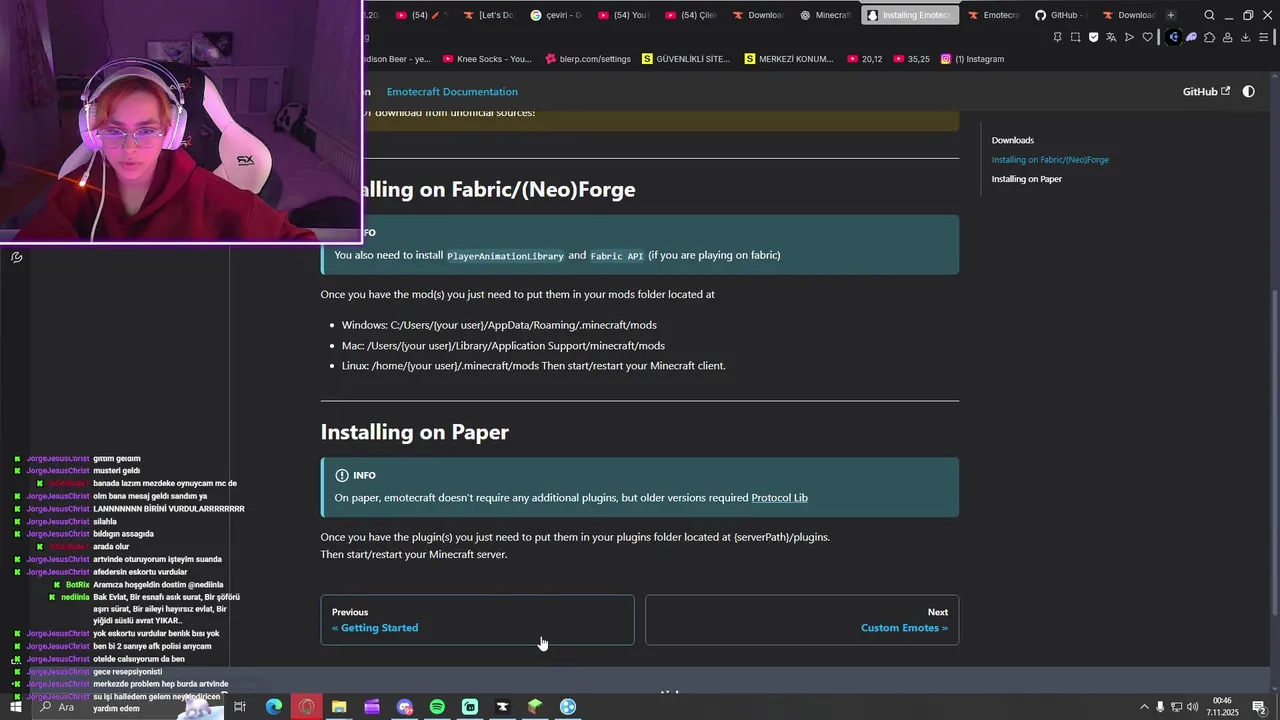Screen dimensions: 1280x720
Task: Open the Aria AI assistant icon
Action: (1174, 37)
